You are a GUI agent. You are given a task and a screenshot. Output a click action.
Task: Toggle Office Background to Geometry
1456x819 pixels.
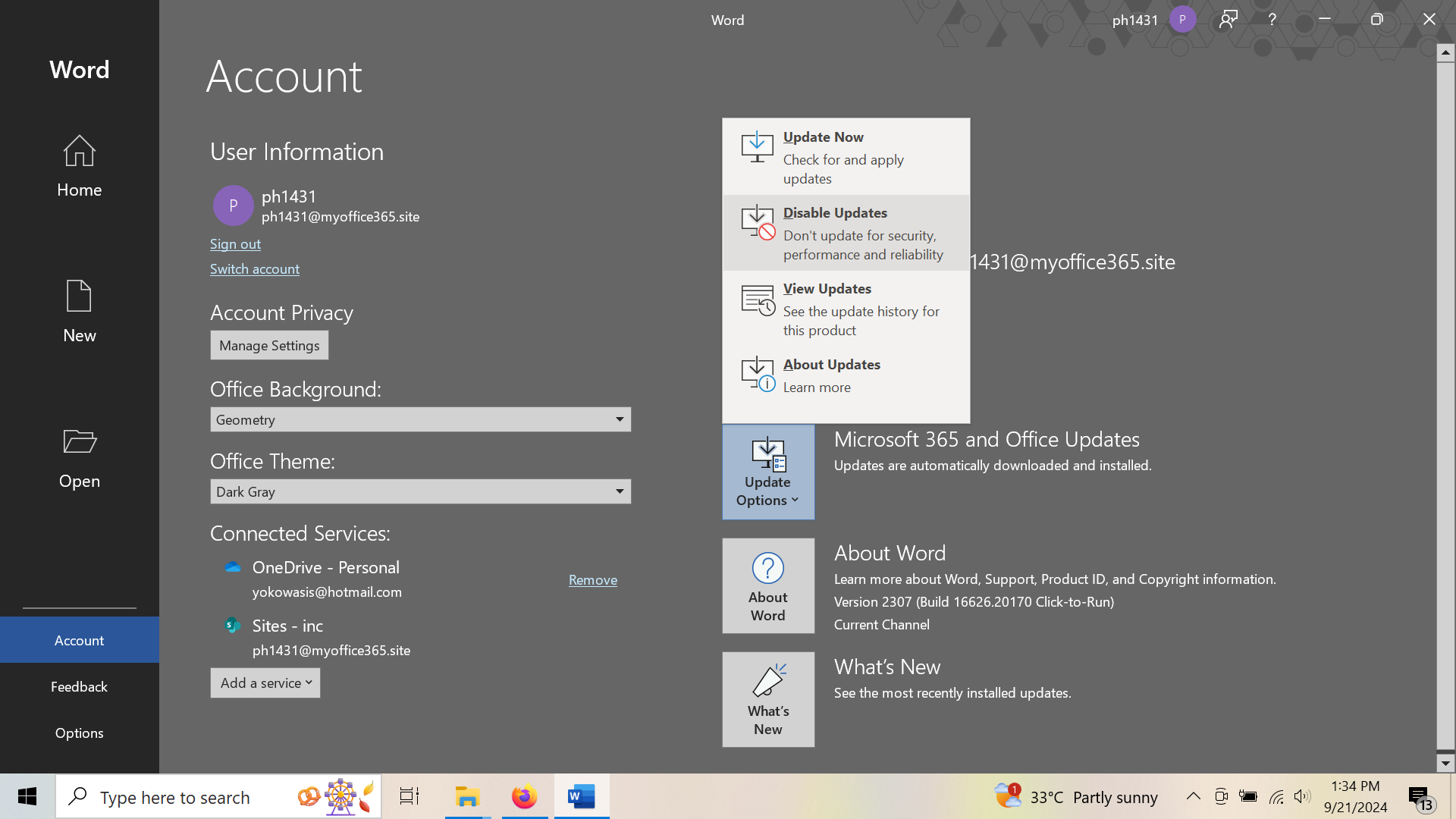coord(420,418)
